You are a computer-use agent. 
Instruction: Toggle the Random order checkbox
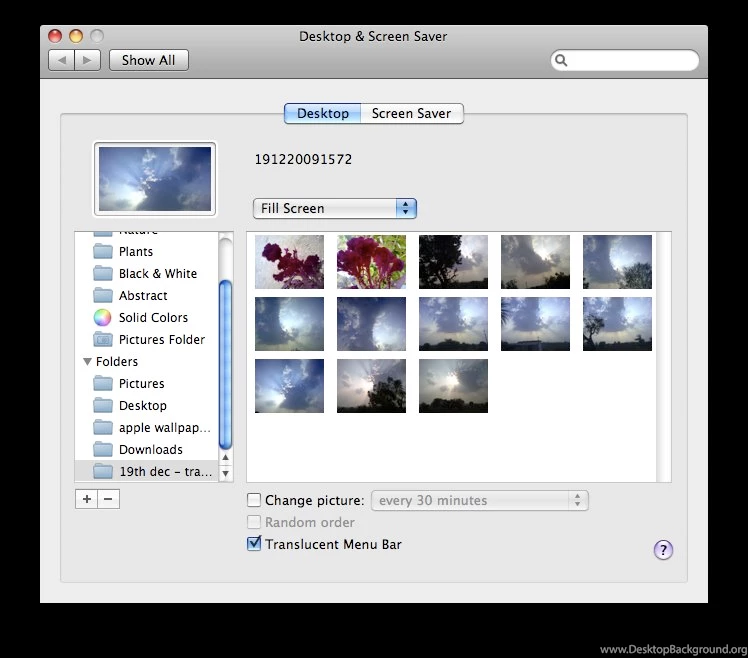tap(254, 522)
